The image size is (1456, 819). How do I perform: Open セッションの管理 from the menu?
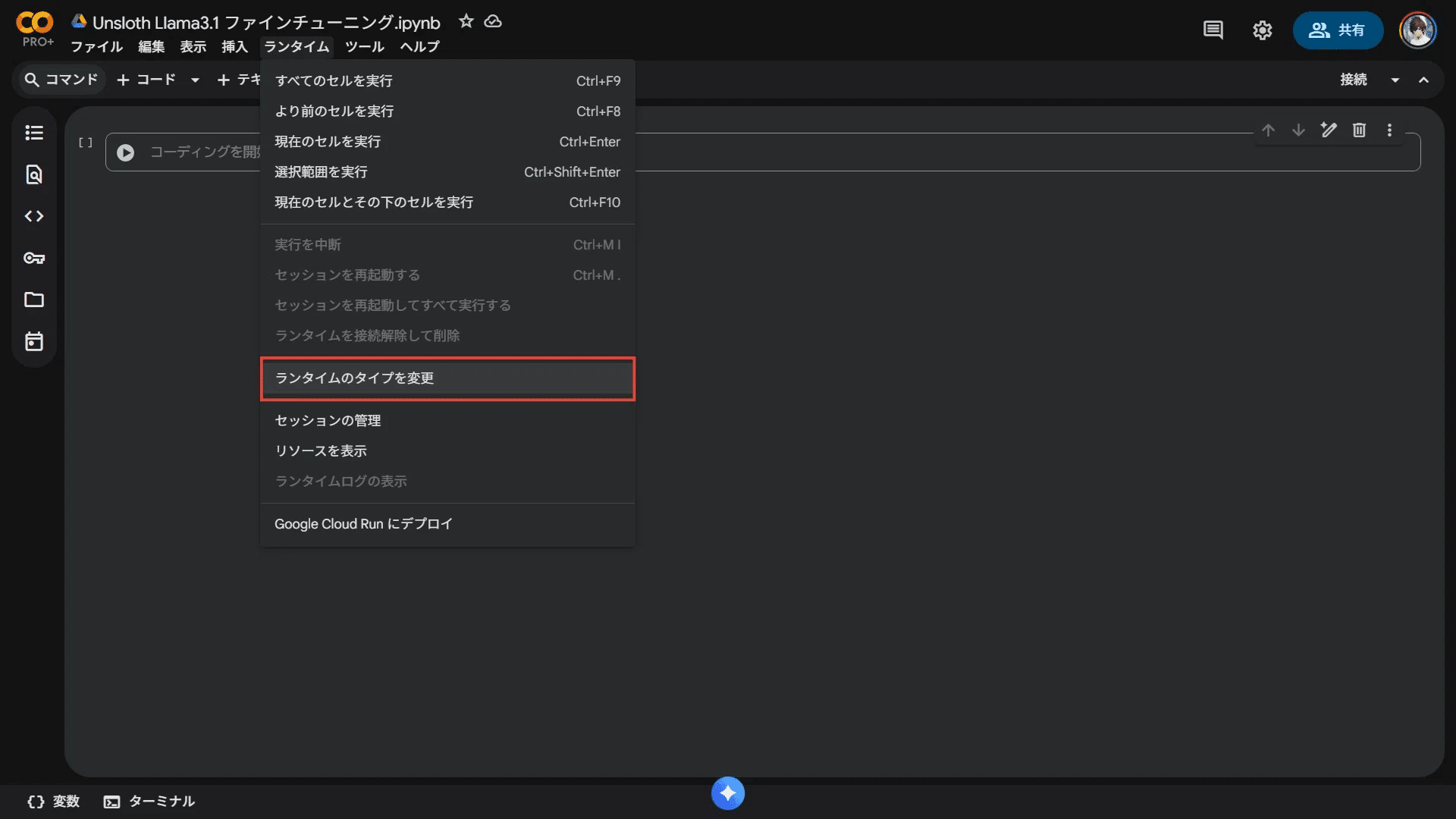[x=447, y=421]
